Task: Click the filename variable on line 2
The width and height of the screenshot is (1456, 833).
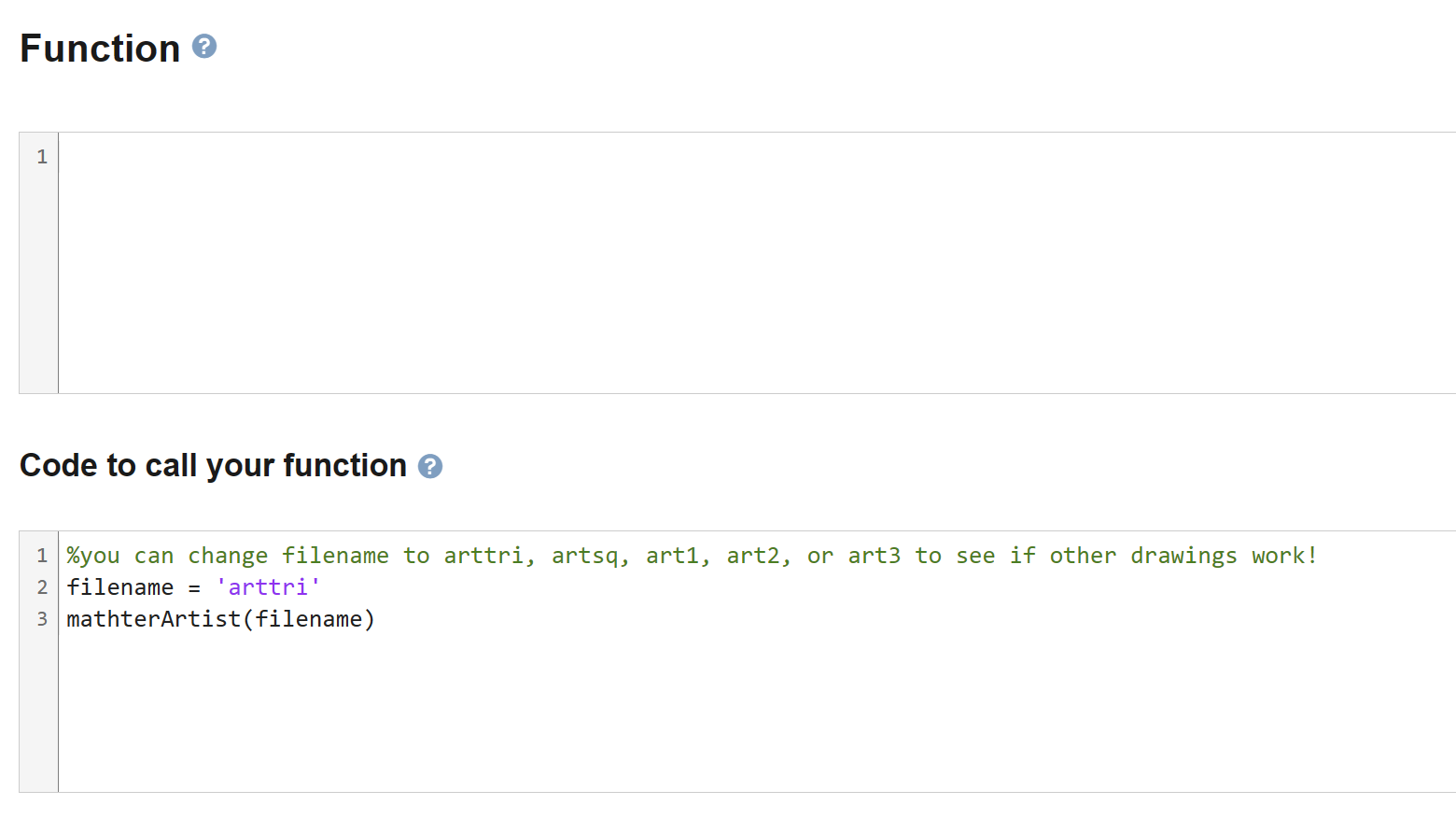Action: [120, 586]
